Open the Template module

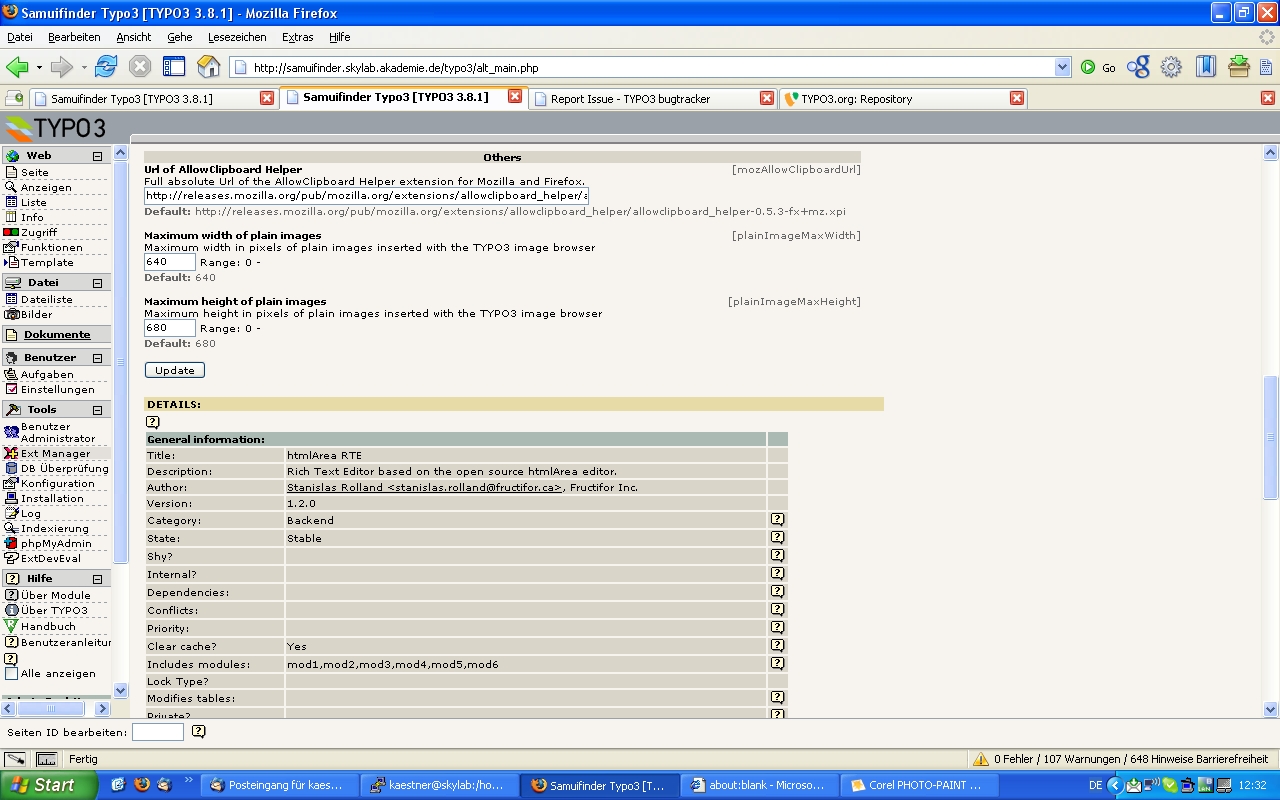(x=47, y=262)
